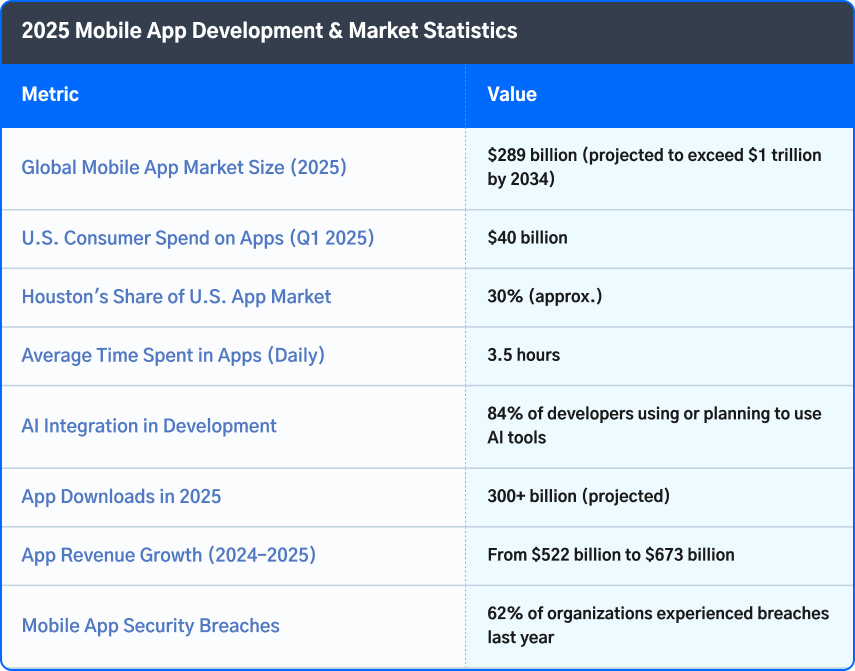Select 'App Revenue Growth (2024–2025)' metric
Screen dimensions: 855x671
tap(168, 555)
